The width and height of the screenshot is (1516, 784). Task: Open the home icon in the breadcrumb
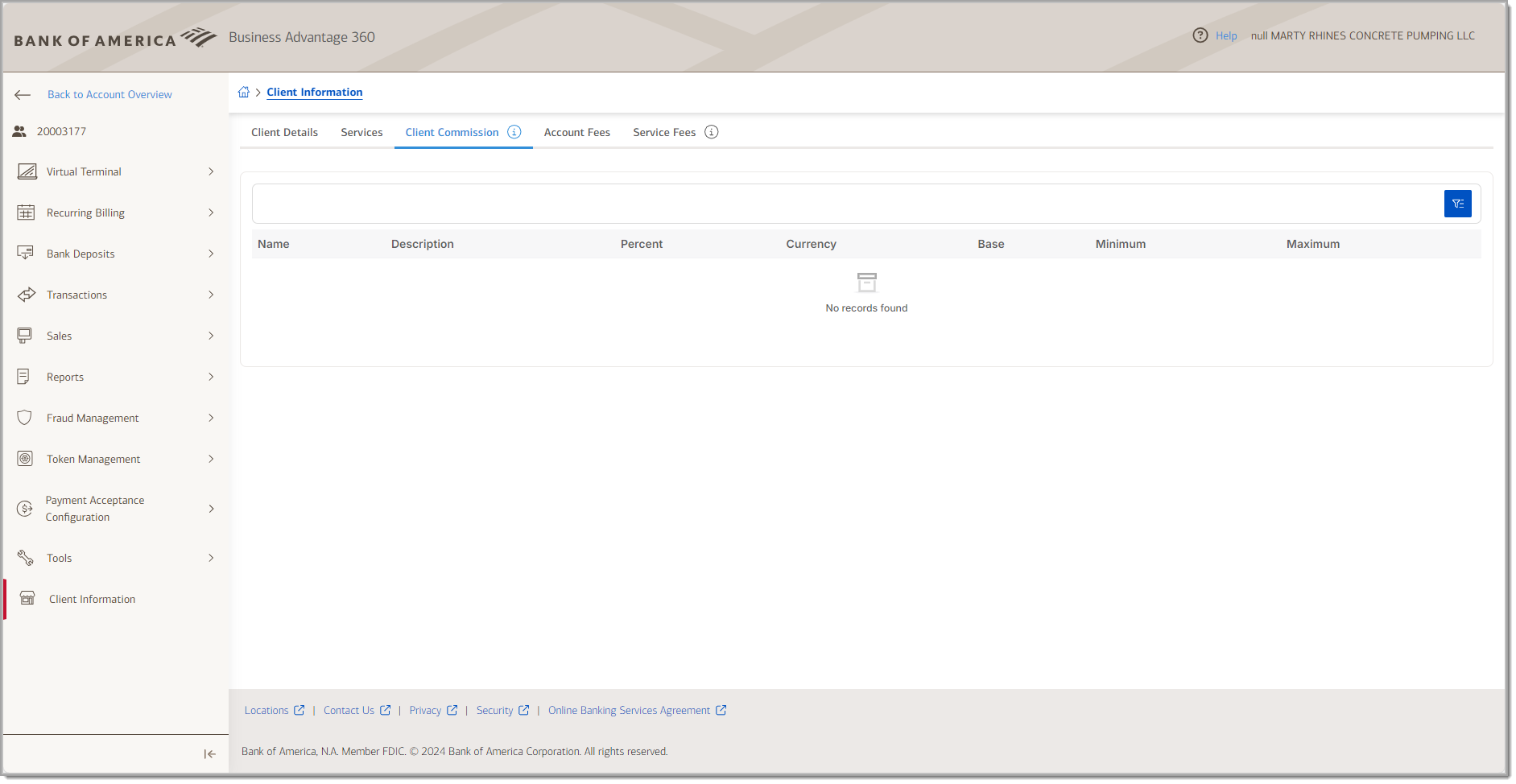[x=244, y=92]
